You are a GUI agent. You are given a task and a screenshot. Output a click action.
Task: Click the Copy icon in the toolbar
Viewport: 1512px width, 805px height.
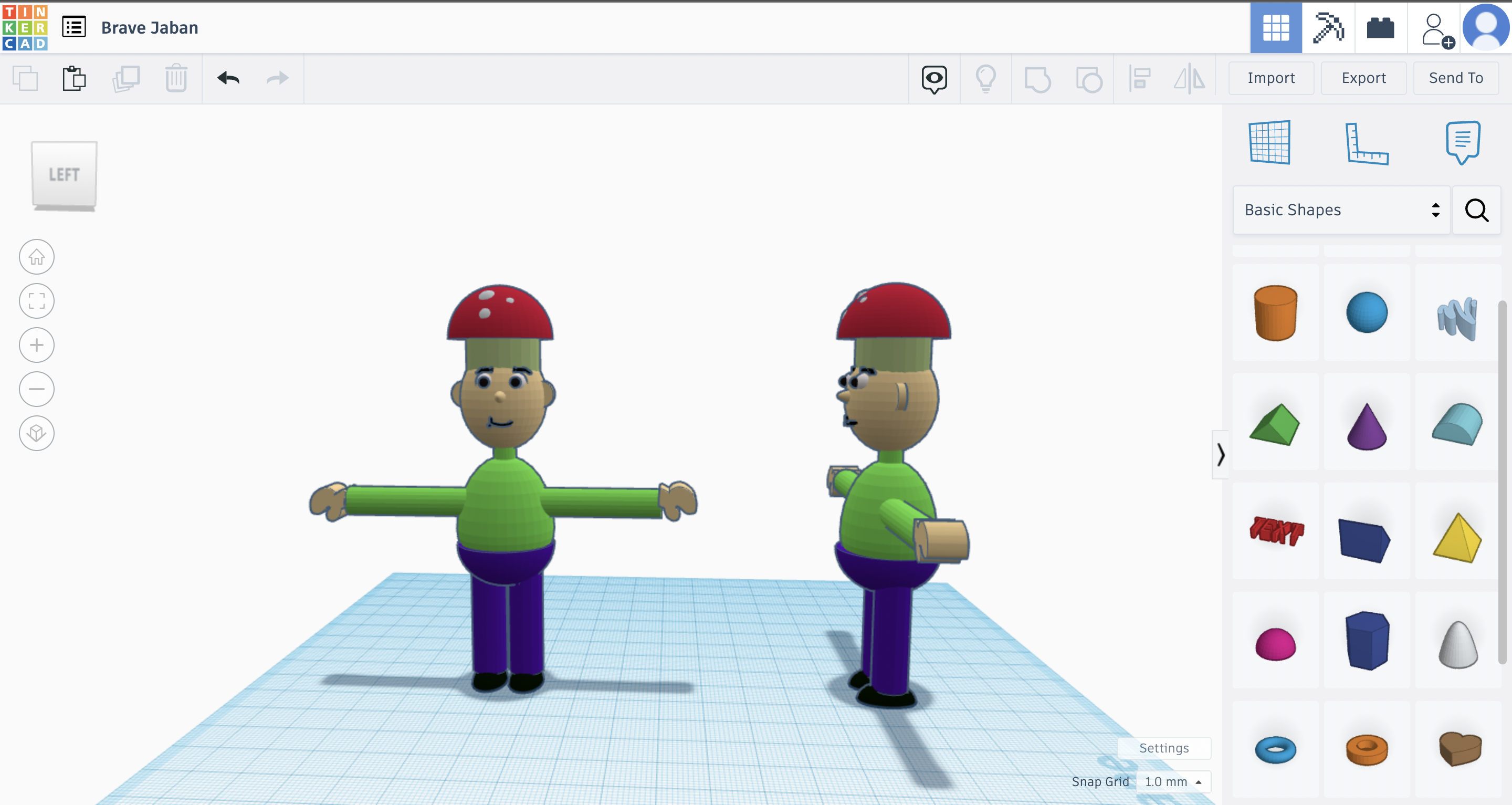(25, 78)
